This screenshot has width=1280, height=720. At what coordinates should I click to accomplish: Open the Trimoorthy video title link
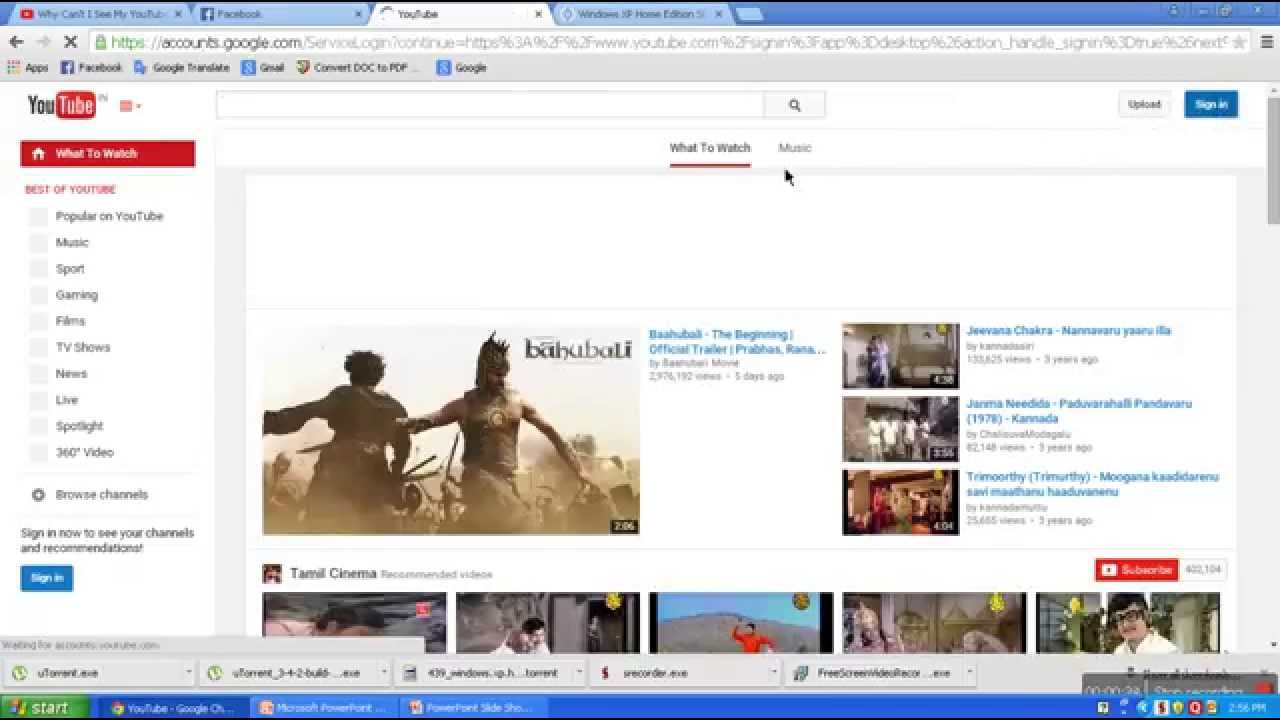(x=1092, y=484)
